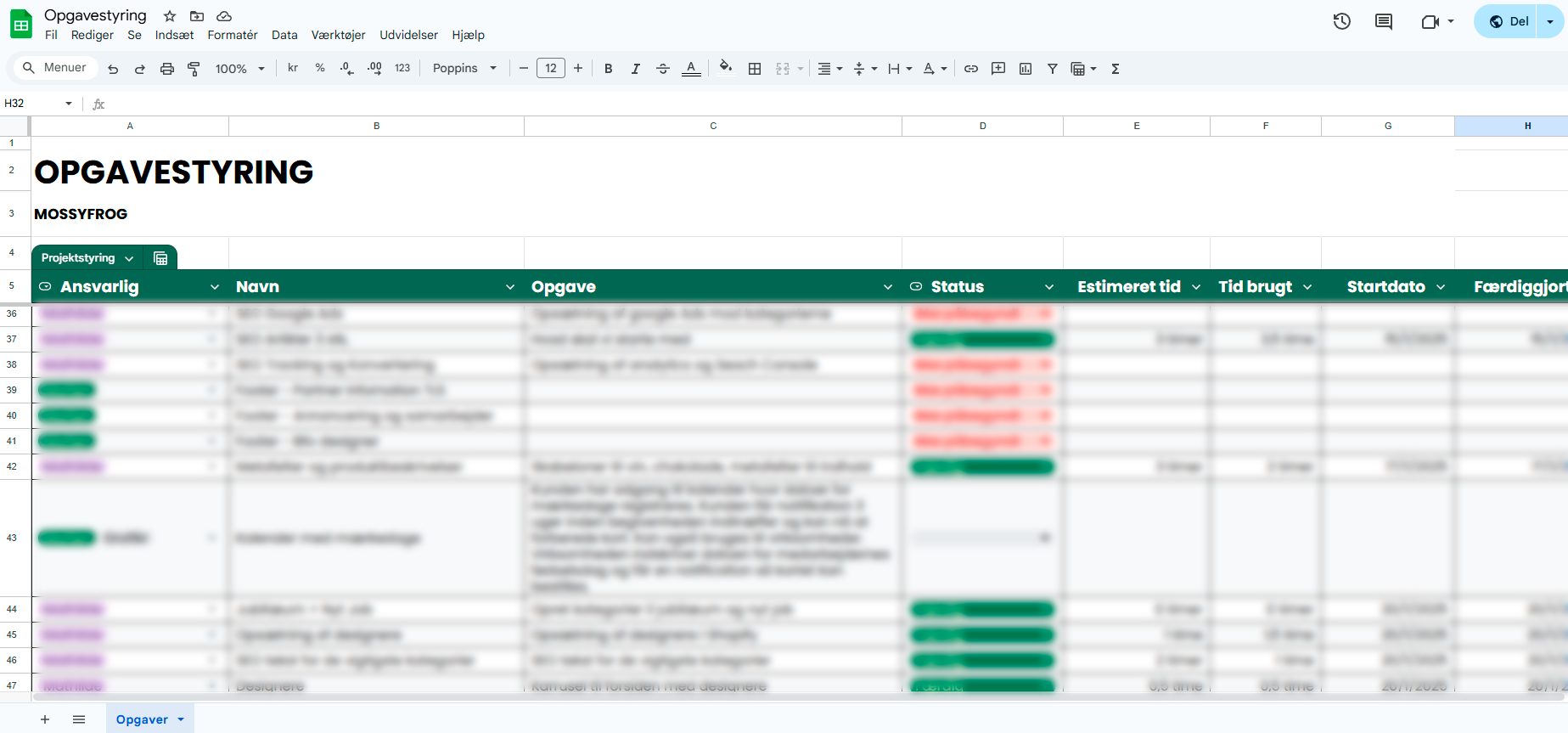Insert a chart
The height and width of the screenshot is (733, 1568).
click(1026, 69)
